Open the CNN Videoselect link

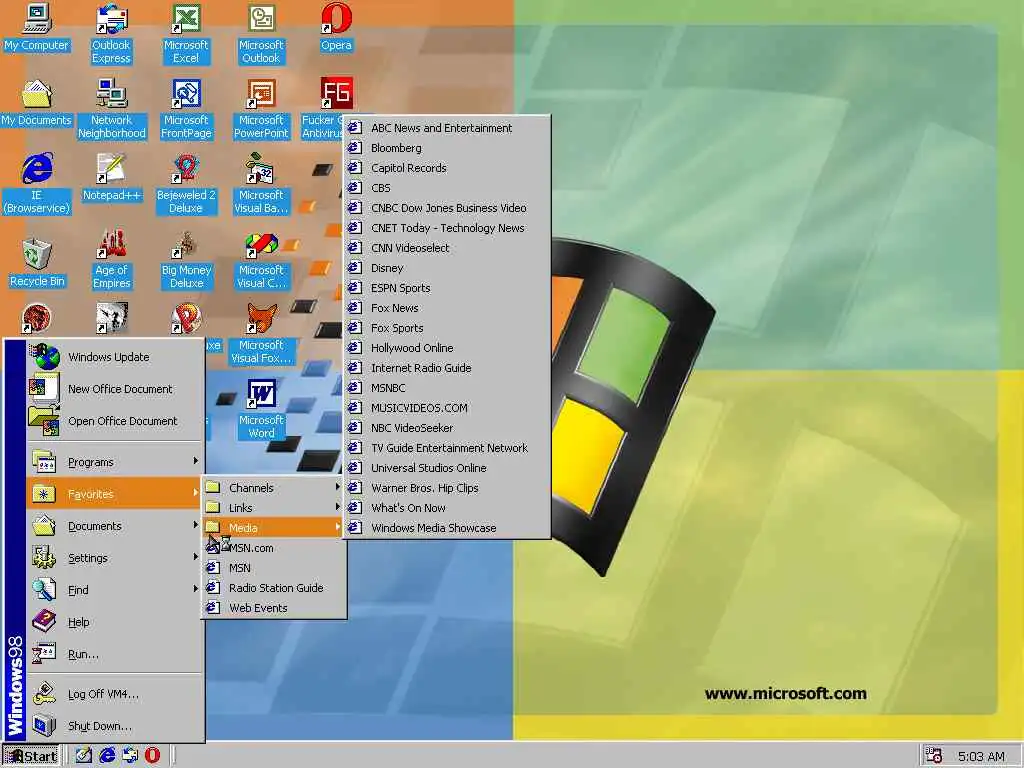coord(447,248)
